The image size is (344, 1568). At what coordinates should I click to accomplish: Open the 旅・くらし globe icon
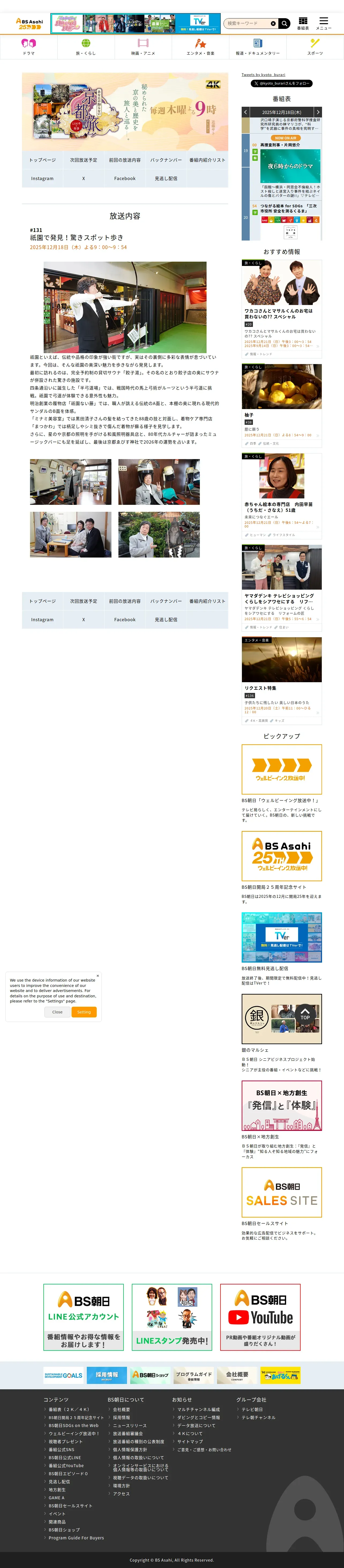pyautogui.click(x=86, y=43)
